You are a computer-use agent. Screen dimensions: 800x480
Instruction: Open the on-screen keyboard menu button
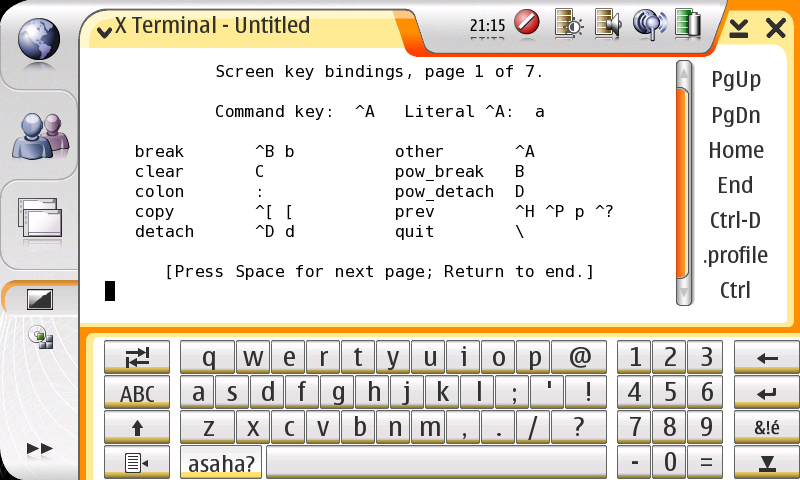[x=137, y=463]
